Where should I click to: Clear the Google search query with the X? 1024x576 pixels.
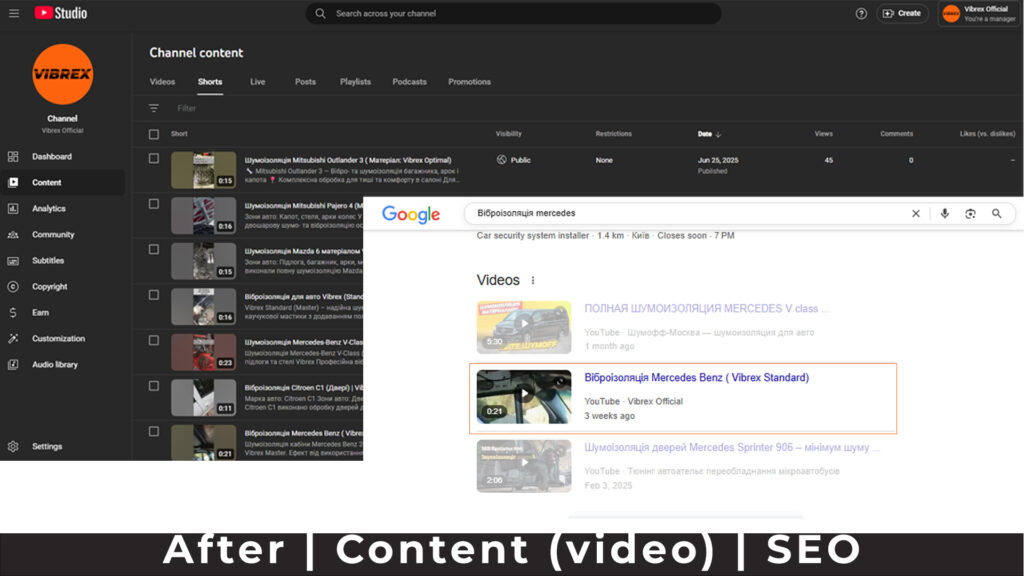click(x=916, y=214)
